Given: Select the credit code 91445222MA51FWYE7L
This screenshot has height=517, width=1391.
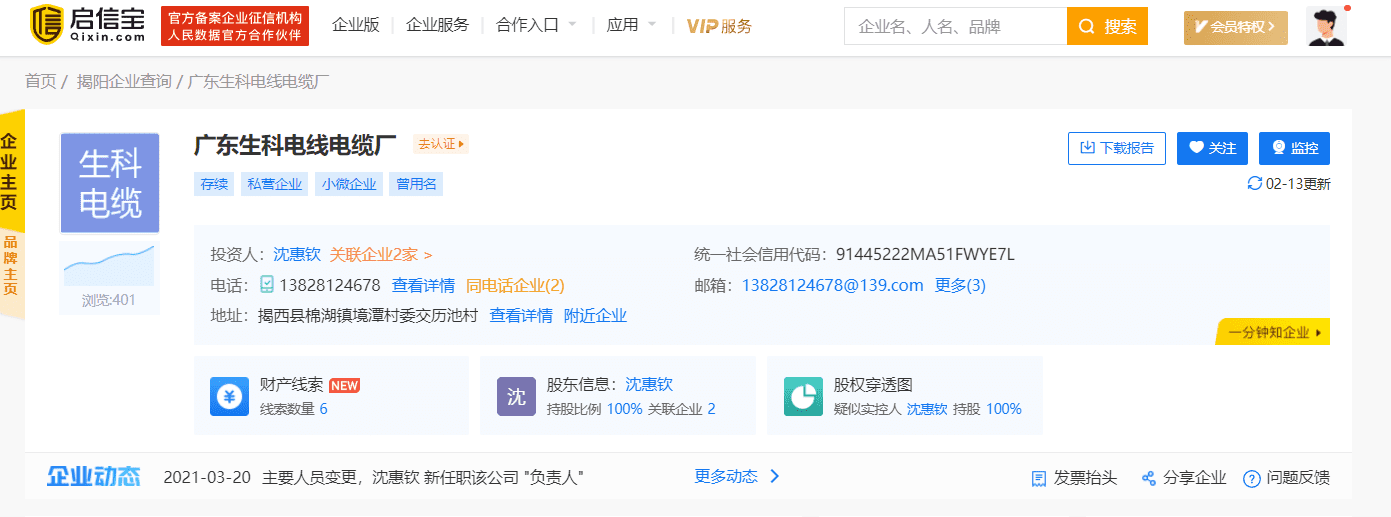Looking at the screenshot, I should click(925, 255).
